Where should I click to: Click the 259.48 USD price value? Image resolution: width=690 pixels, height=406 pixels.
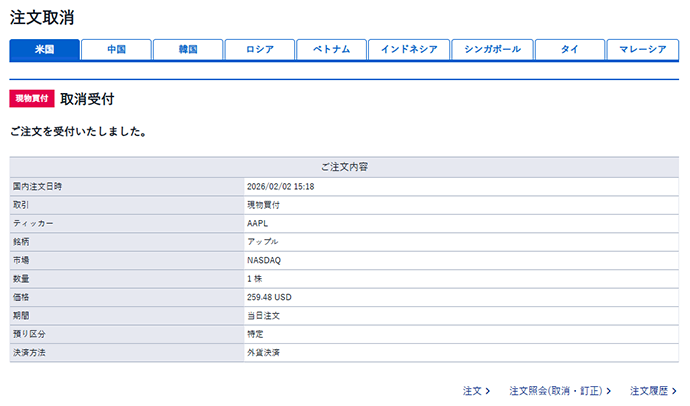[269, 297]
